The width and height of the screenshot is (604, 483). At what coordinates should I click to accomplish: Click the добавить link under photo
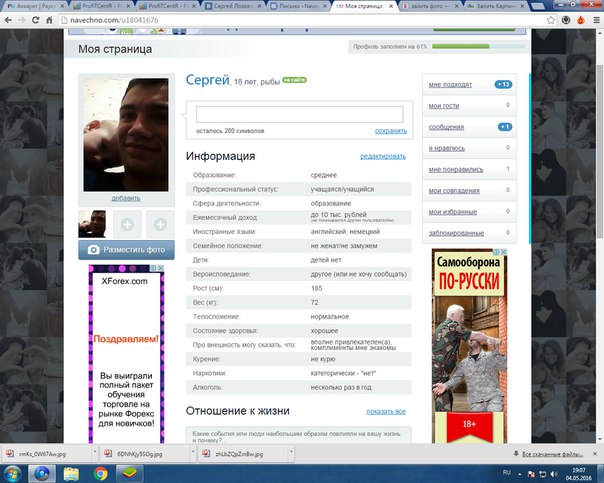coord(126,198)
